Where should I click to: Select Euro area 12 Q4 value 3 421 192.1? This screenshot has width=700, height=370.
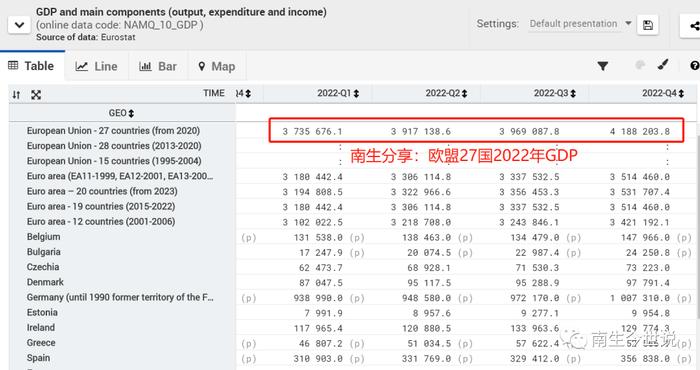coord(640,223)
